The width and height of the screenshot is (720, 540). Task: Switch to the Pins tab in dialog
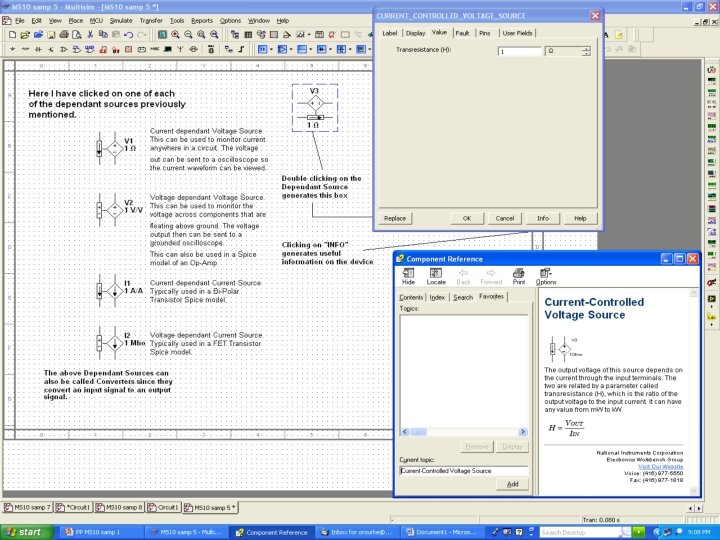click(485, 33)
